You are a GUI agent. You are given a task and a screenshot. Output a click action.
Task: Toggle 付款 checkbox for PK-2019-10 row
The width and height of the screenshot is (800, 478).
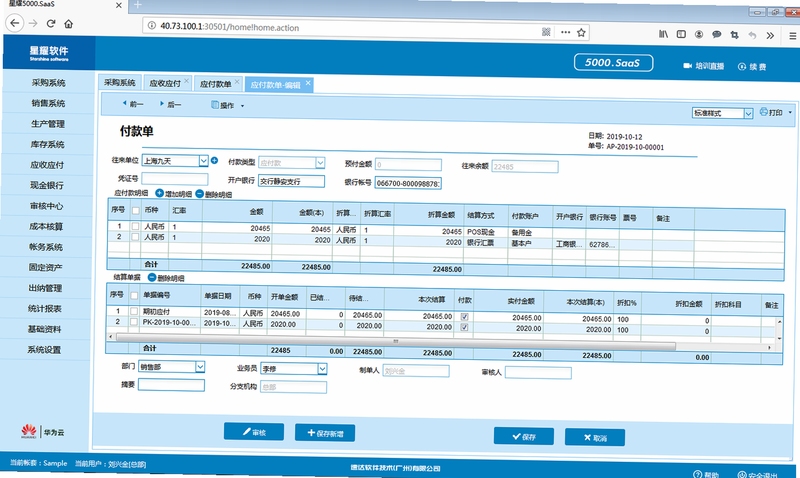[464, 327]
